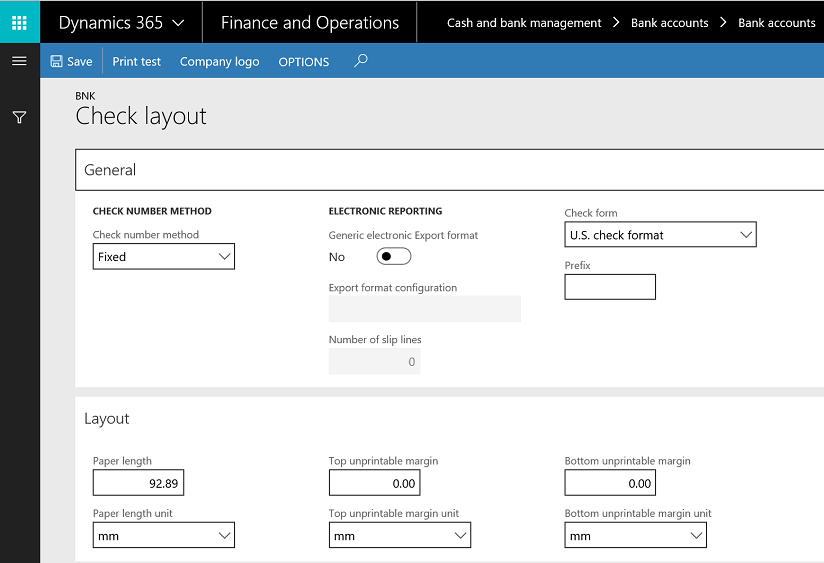Screen dimensions: 824x563
Task: Toggle Generic electronic Export format switch
Action: coord(394,256)
